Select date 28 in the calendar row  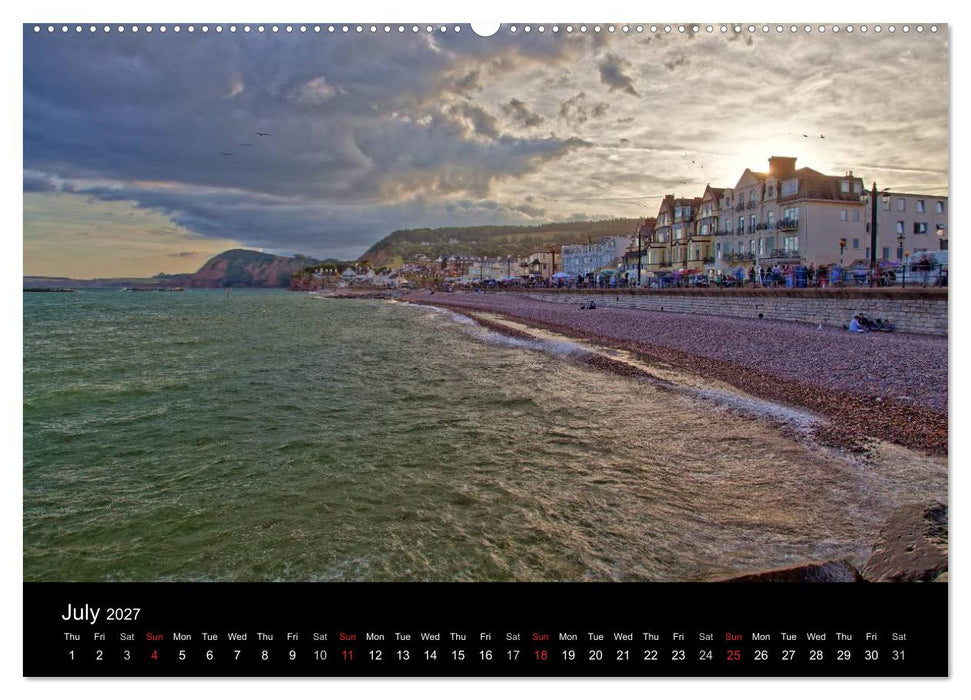click(816, 655)
